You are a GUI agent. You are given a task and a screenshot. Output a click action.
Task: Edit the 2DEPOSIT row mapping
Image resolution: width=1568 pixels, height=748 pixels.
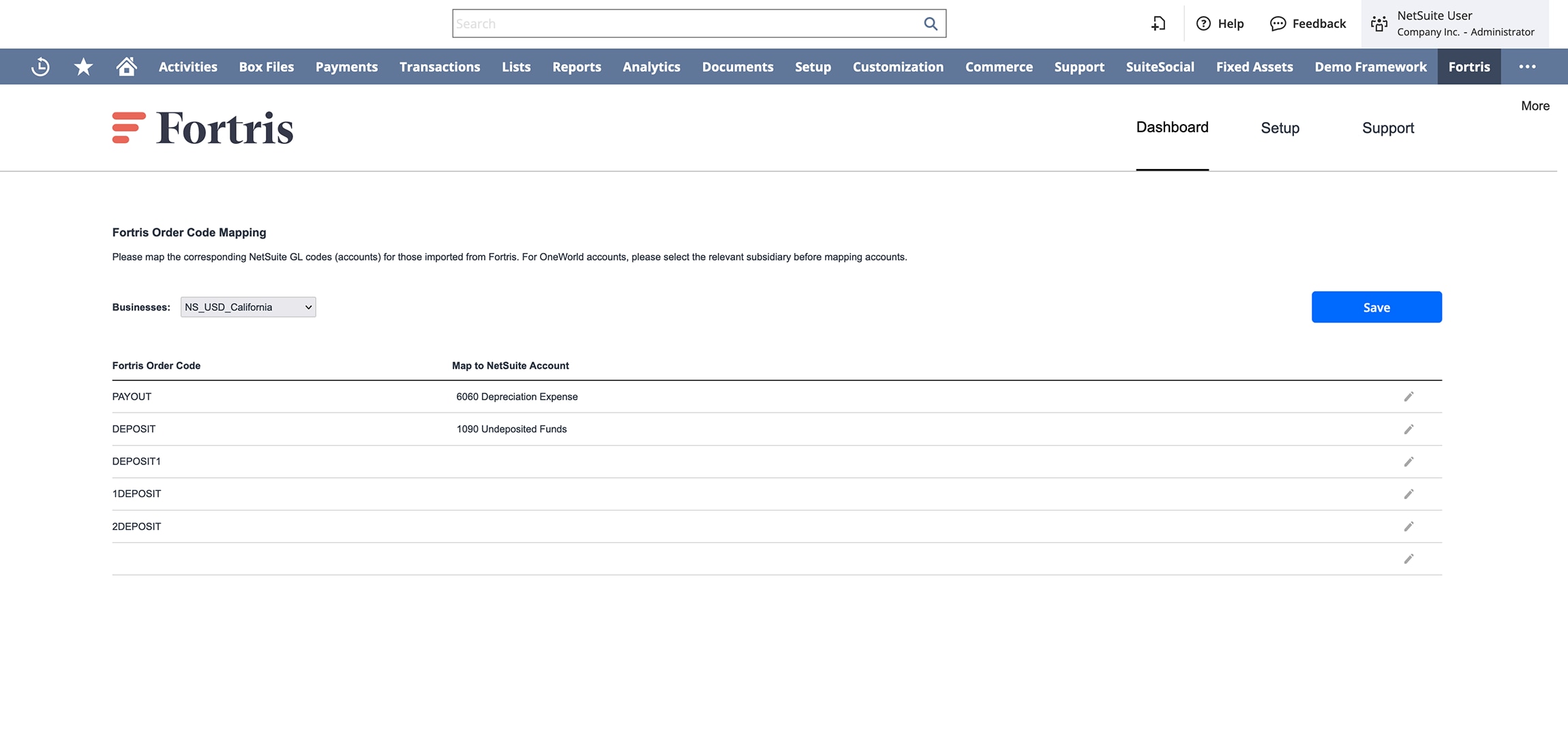(1408, 526)
